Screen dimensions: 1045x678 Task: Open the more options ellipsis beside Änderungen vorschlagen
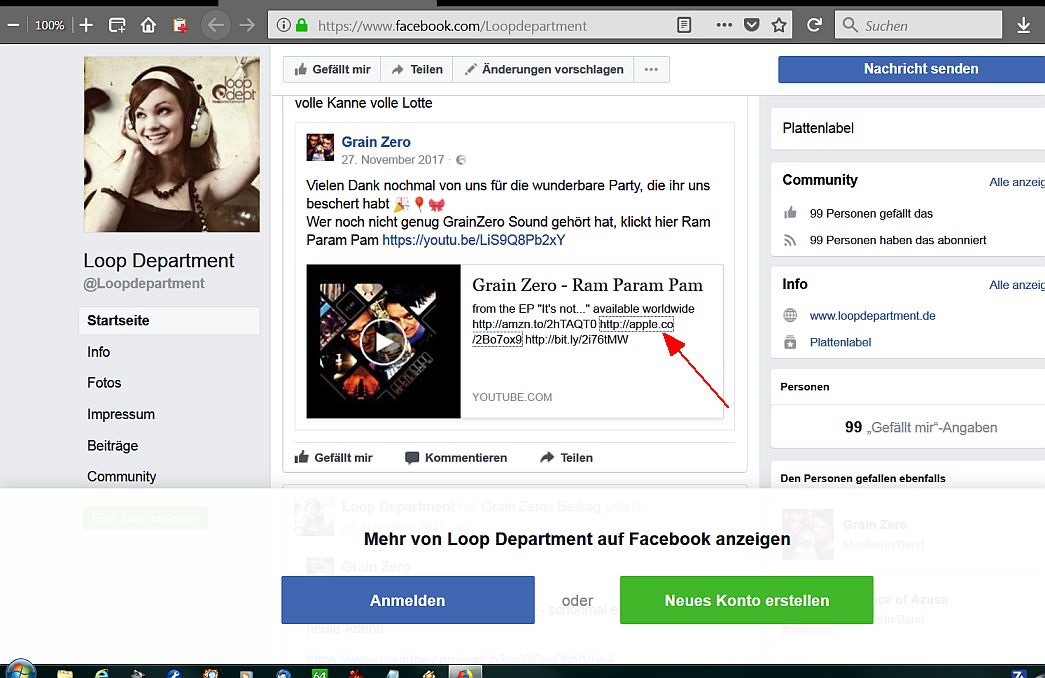[x=651, y=69]
